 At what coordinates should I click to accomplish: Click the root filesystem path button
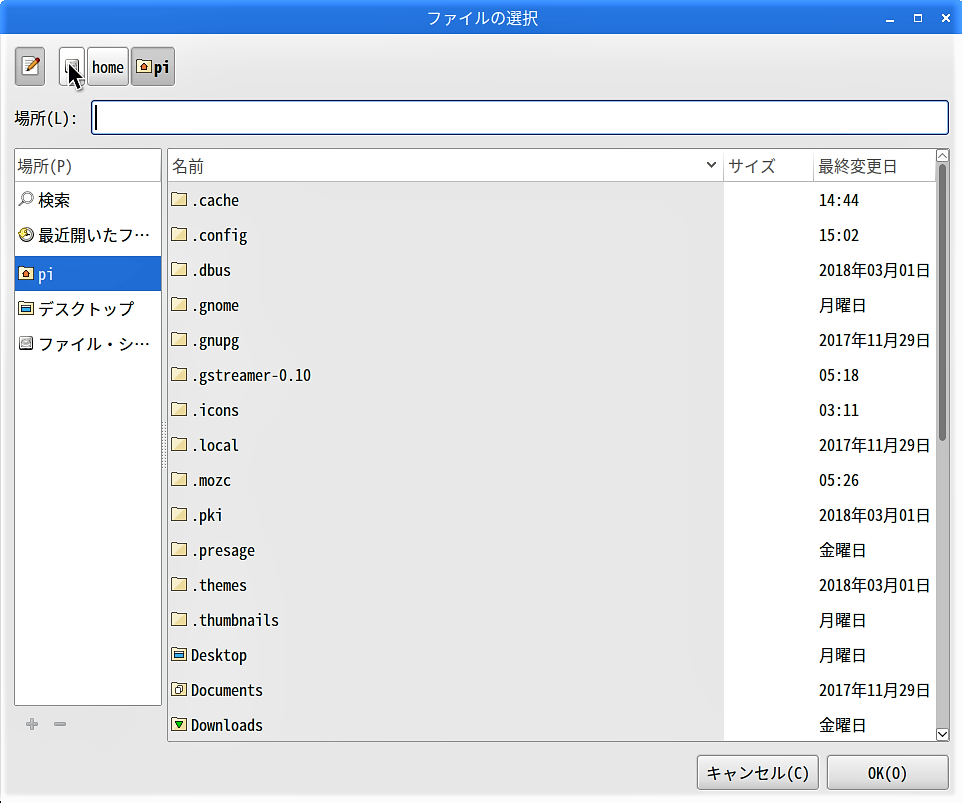pos(72,66)
